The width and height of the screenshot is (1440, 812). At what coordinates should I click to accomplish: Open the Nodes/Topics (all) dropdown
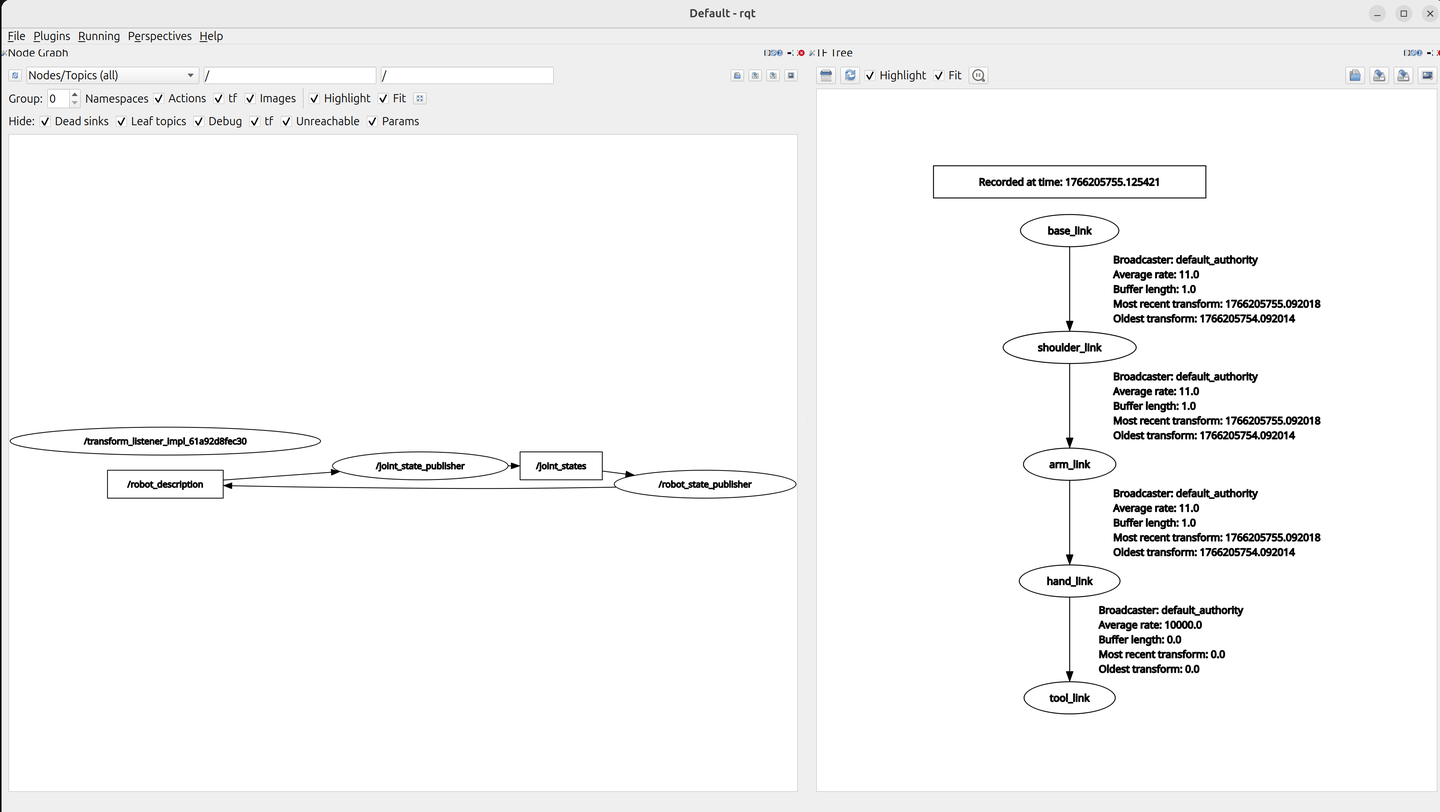pyautogui.click(x=112, y=75)
